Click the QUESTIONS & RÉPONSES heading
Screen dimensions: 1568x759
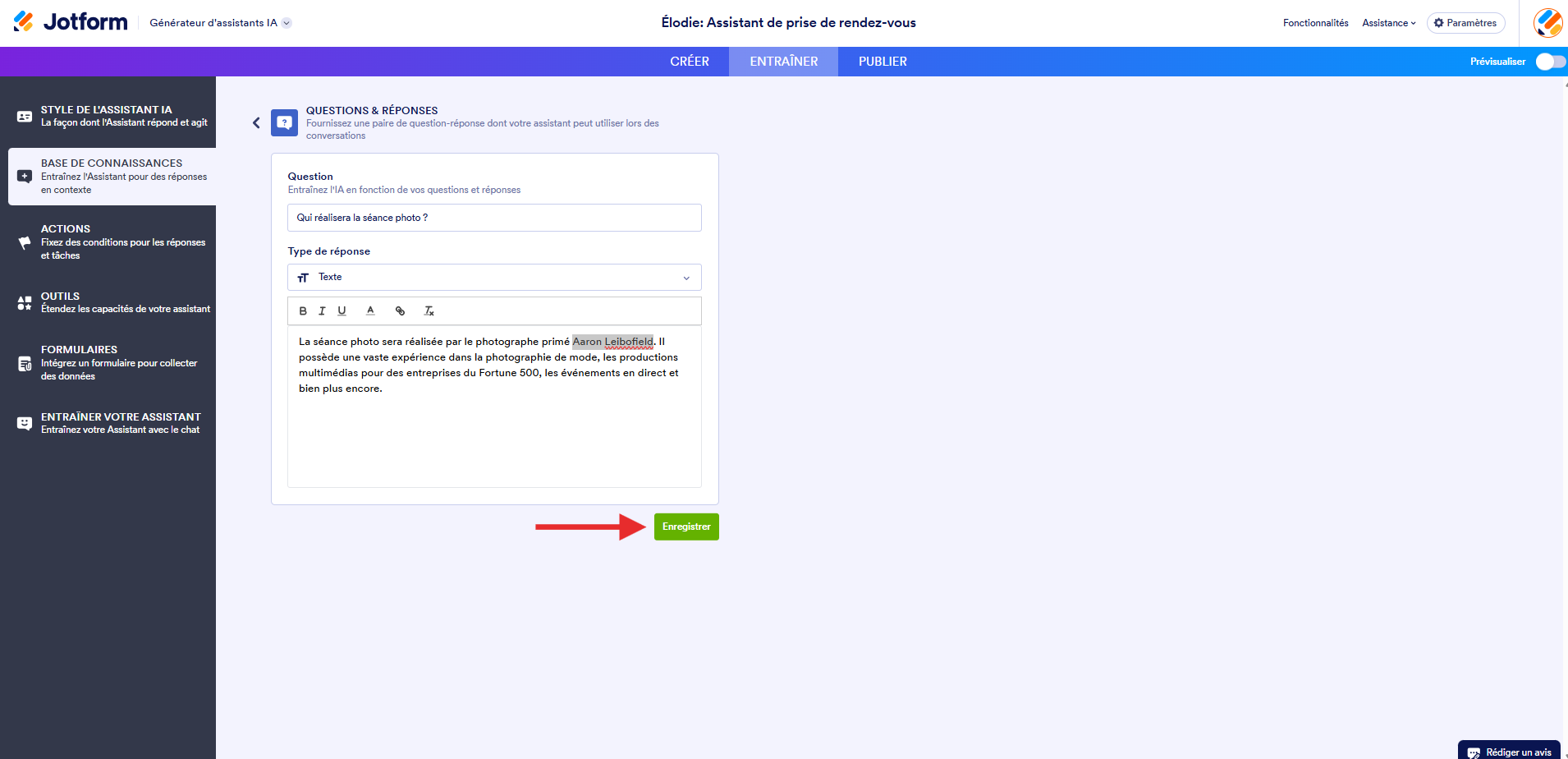point(372,110)
